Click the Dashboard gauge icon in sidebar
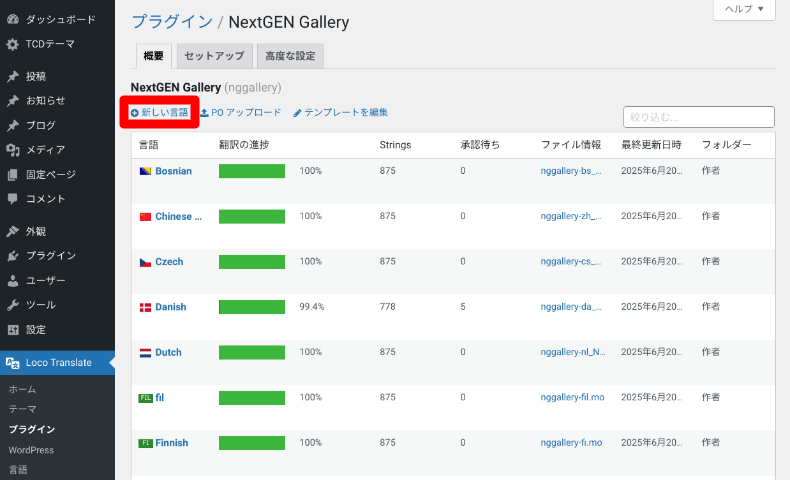The image size is (790, 480). 13,20
